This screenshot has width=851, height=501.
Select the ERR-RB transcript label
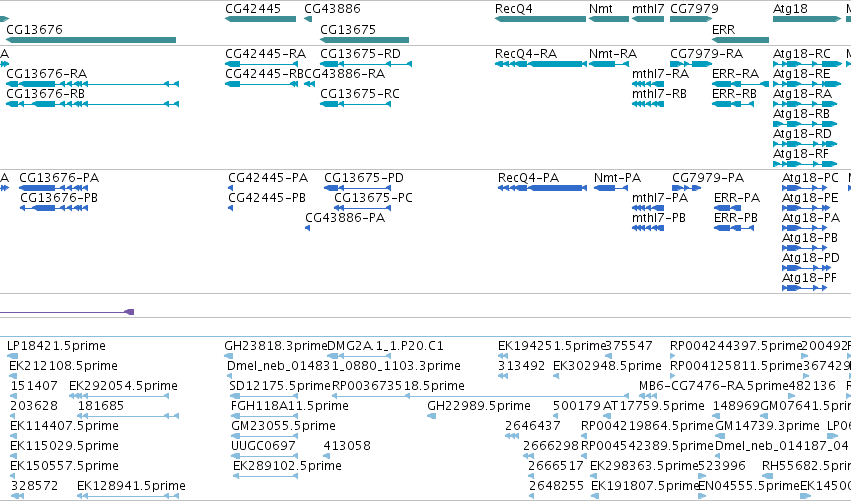click(734, 93)
